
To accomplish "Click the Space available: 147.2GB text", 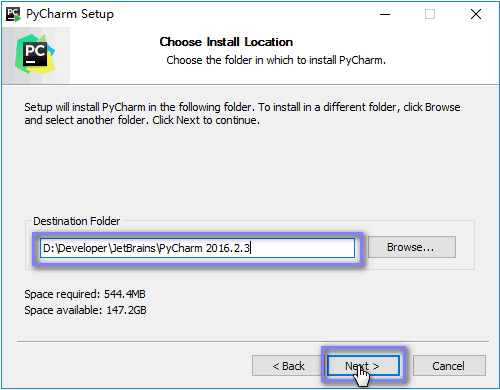I will (85, 310).
